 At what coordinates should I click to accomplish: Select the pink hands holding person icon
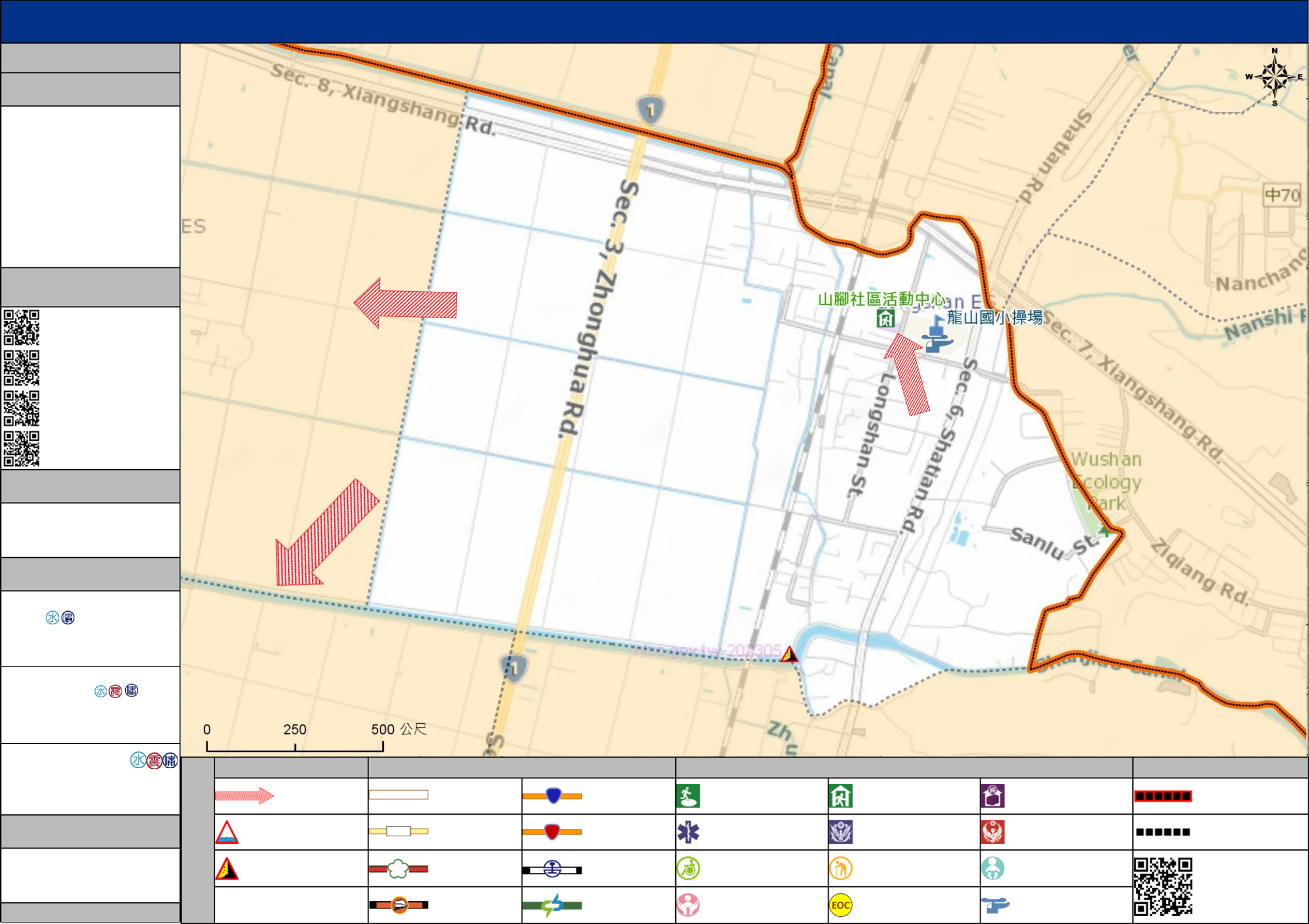(688, 905)
